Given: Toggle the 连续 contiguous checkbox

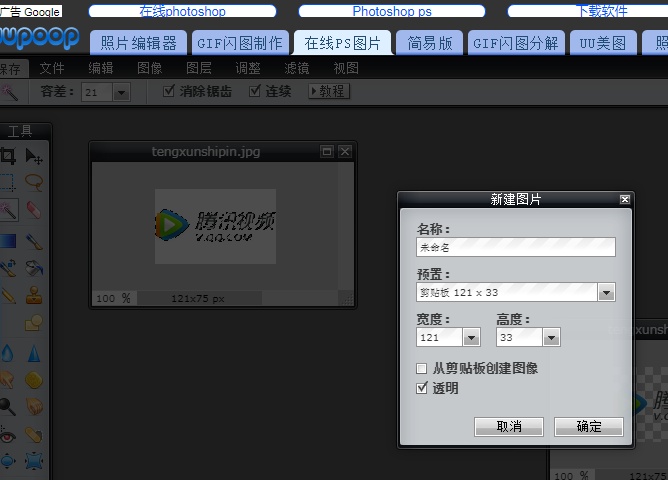Looking at the screenshot, I should click(x=255, y=91).
